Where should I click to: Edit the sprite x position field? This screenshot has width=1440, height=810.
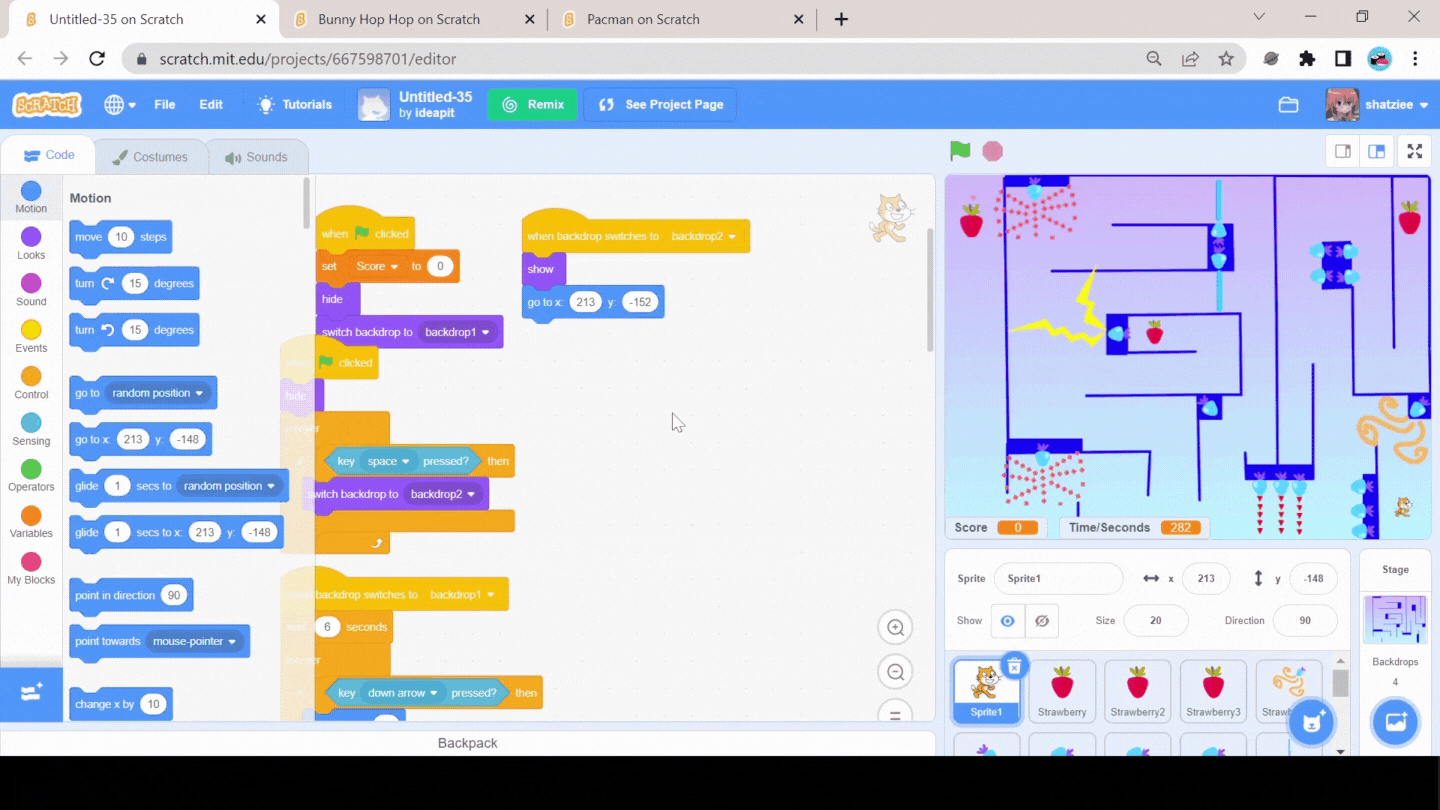click(x=1206, y=578)
